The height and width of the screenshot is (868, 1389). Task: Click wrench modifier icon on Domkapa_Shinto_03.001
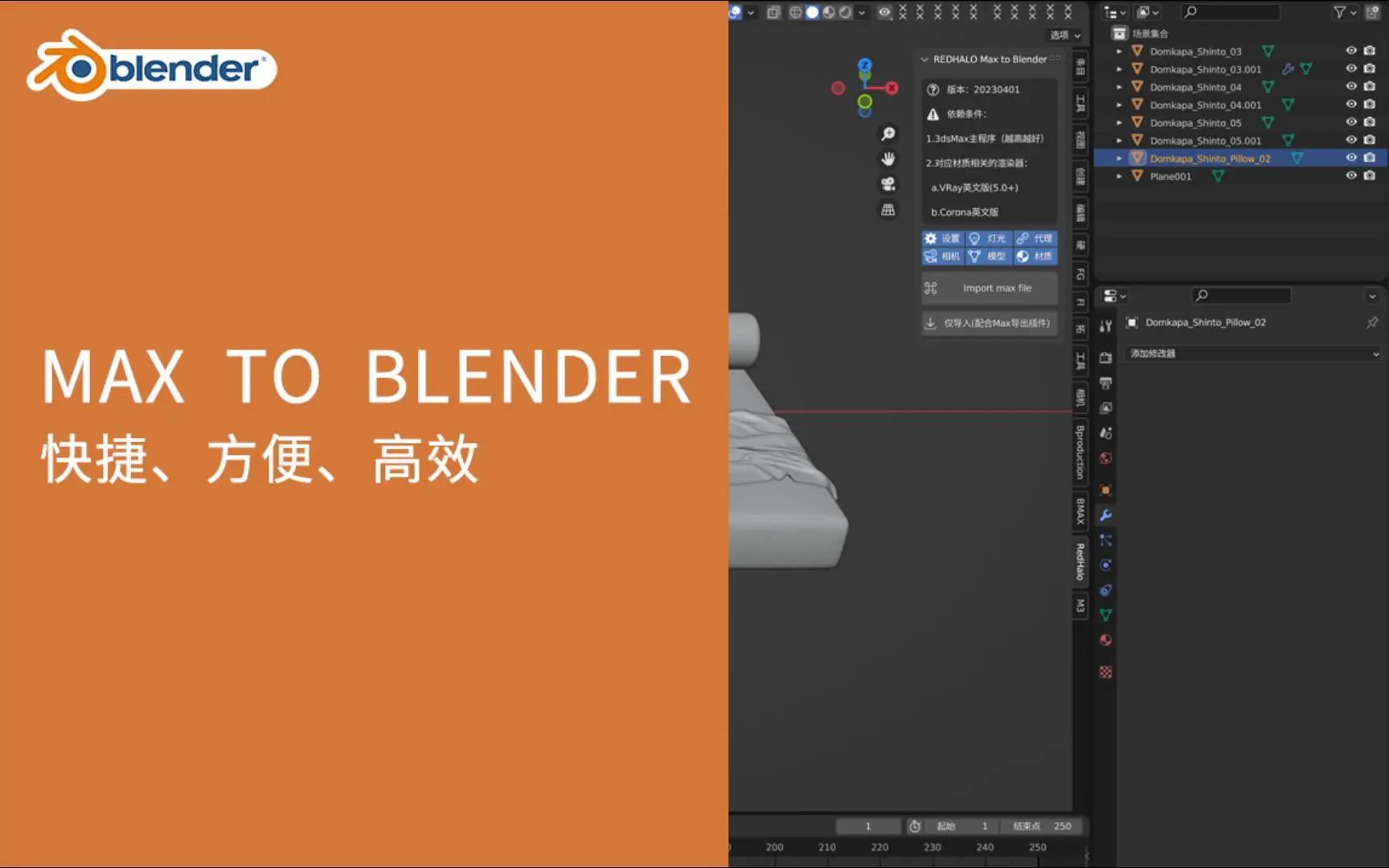1288,69
